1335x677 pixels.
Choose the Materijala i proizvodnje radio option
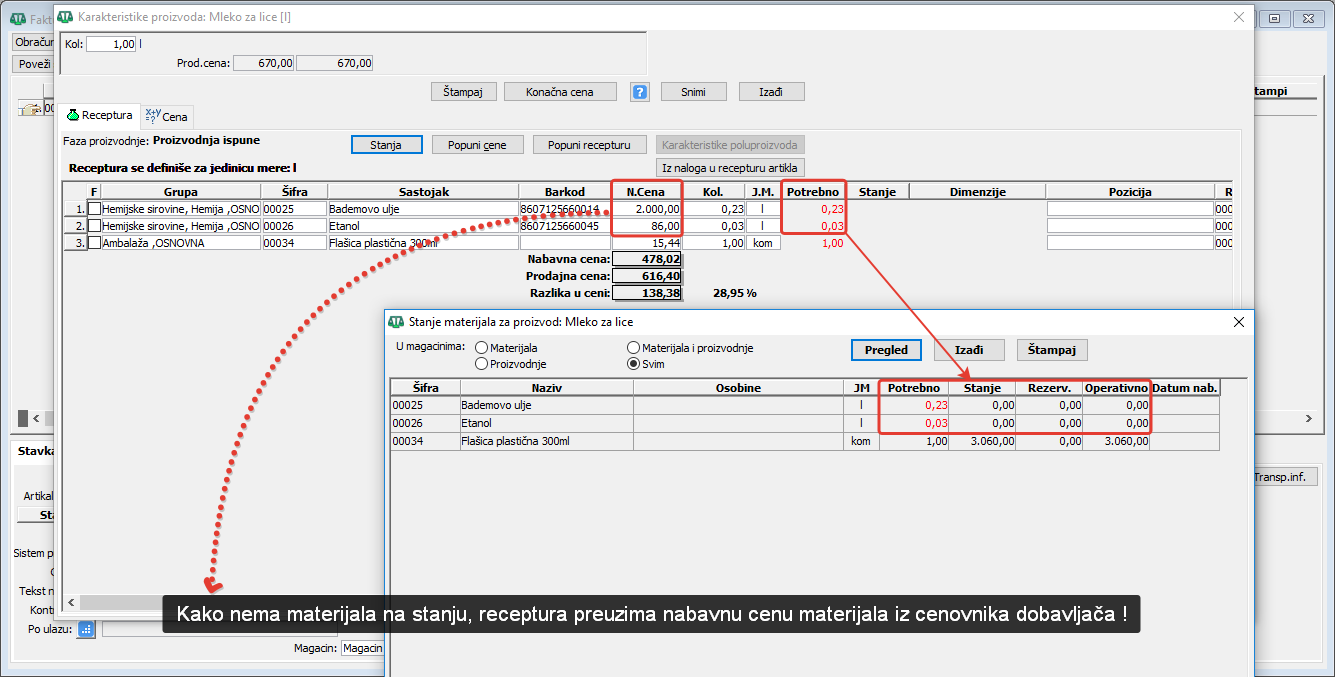[633, 348]
